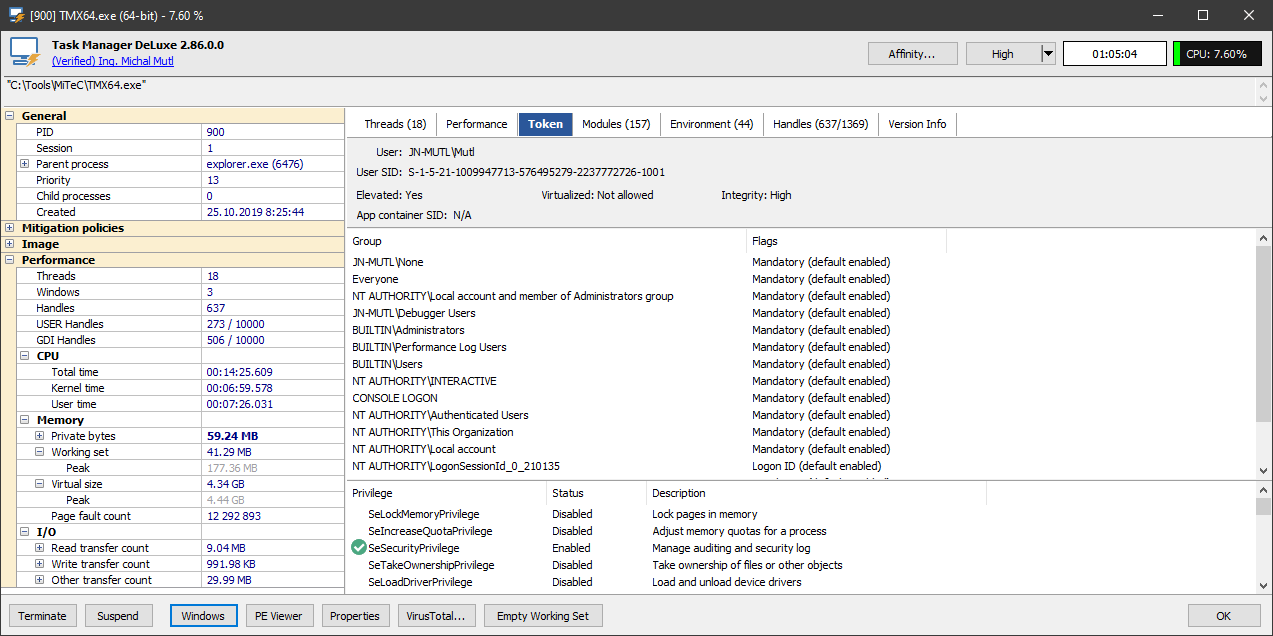Open the Environment (44) tab
Image resolution: width=1273 pixels, height=636 pixels.
point(712,124)
